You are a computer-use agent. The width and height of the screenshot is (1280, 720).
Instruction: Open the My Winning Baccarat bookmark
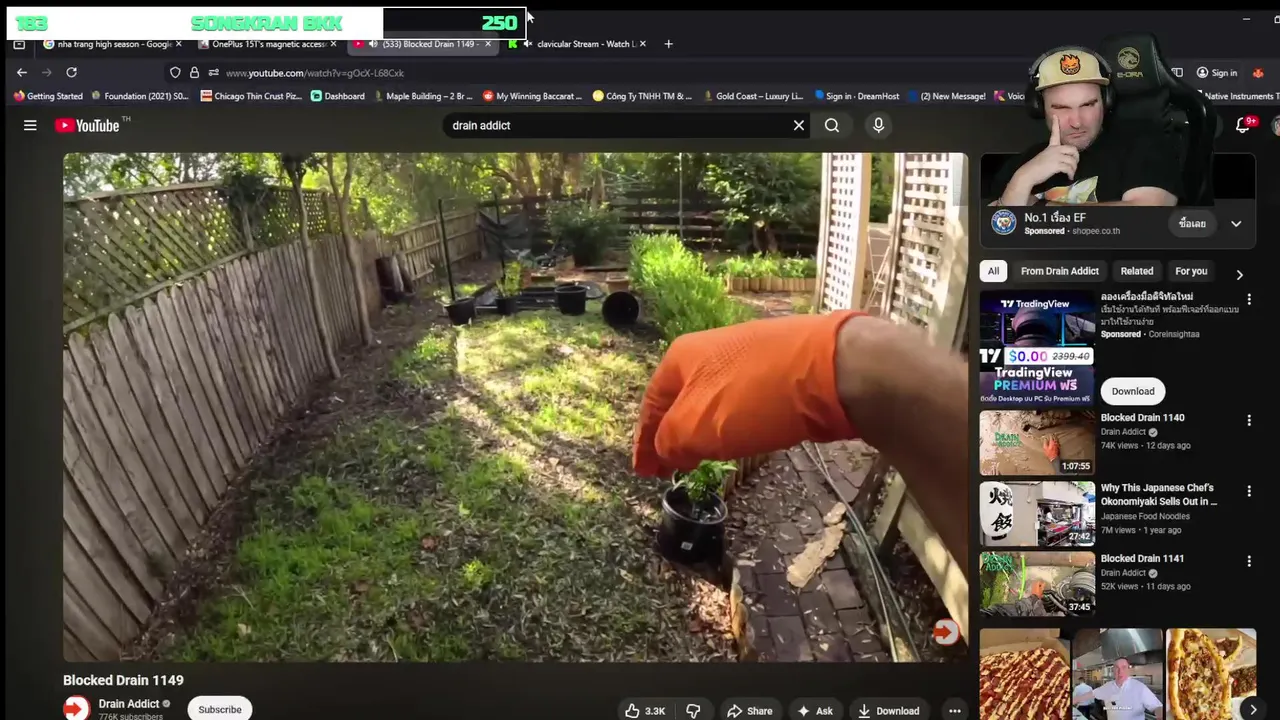pyautogui.click(x=532, y=96)
